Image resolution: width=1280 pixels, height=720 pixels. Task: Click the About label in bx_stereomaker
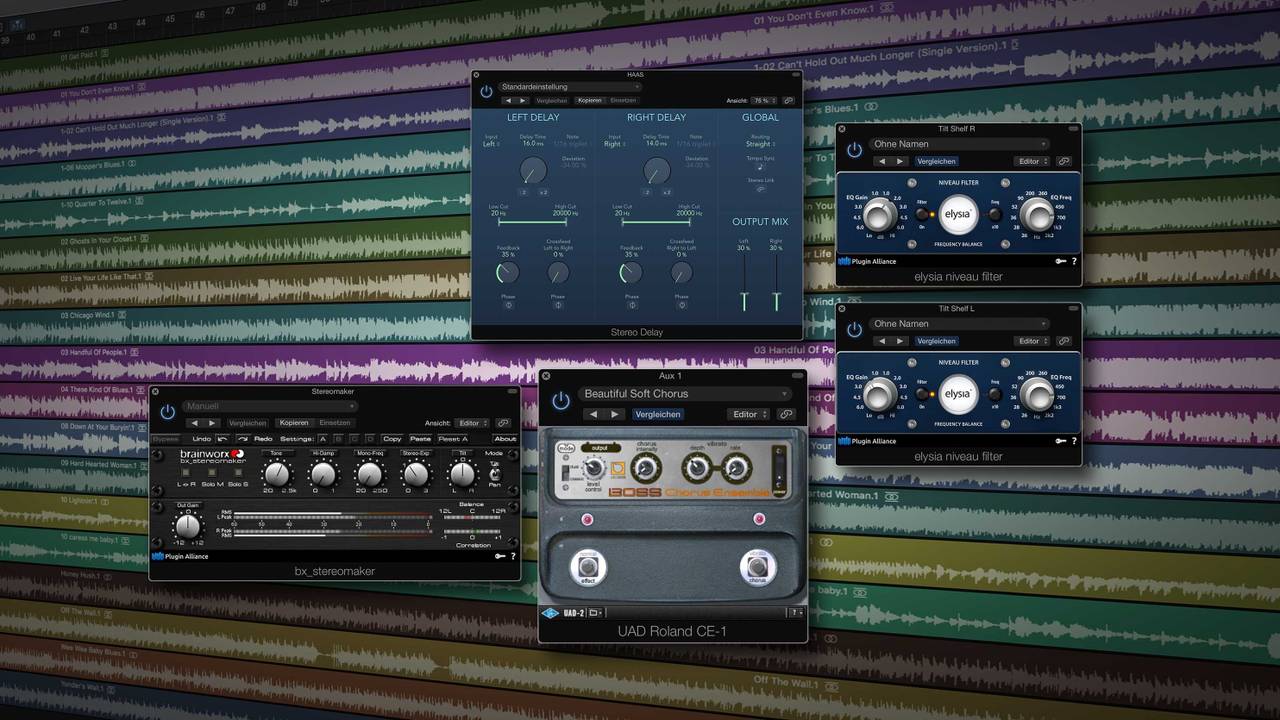[x=506, y=438]
